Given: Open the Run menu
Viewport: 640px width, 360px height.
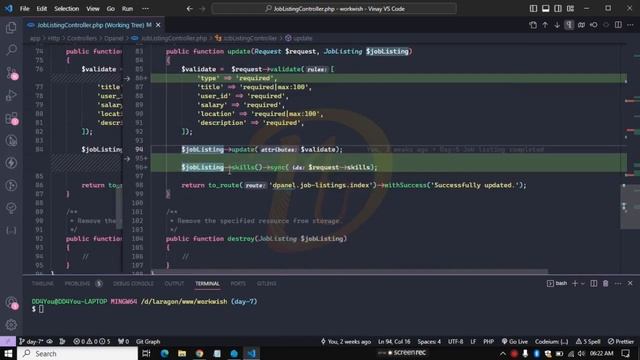Looking at the screenshot, I should pyautogui.click(x=127, y=9).
